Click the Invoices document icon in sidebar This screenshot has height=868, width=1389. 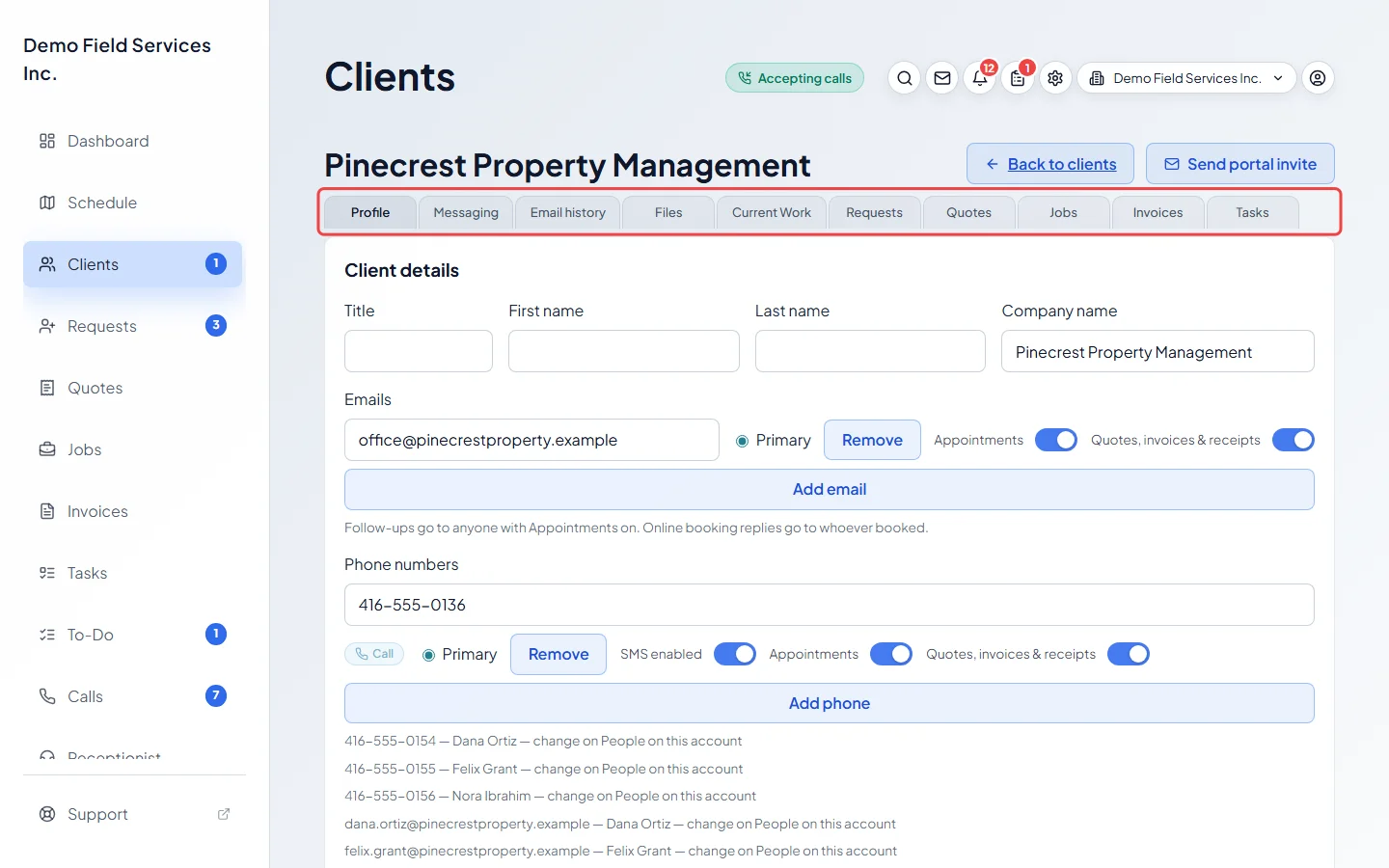(x=47, y=511)
